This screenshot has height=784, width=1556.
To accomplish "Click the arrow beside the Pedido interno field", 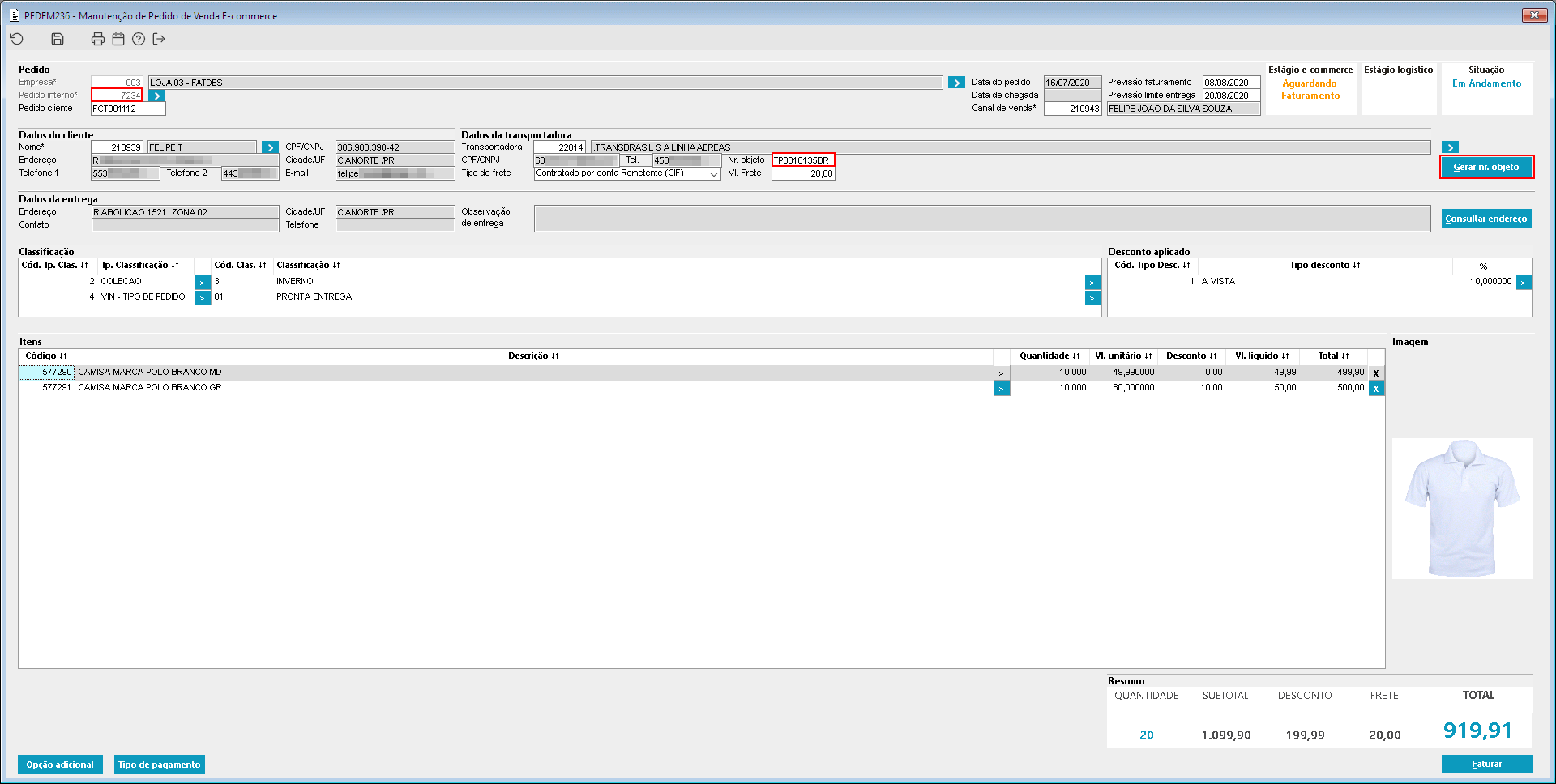I will tap(157, 96).
